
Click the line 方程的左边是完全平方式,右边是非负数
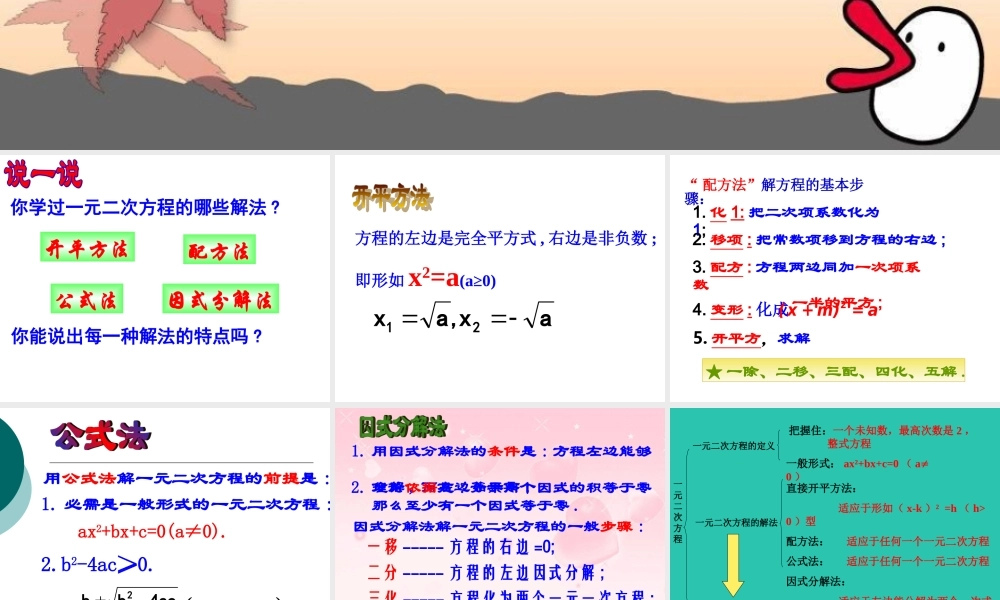[506, 238]
